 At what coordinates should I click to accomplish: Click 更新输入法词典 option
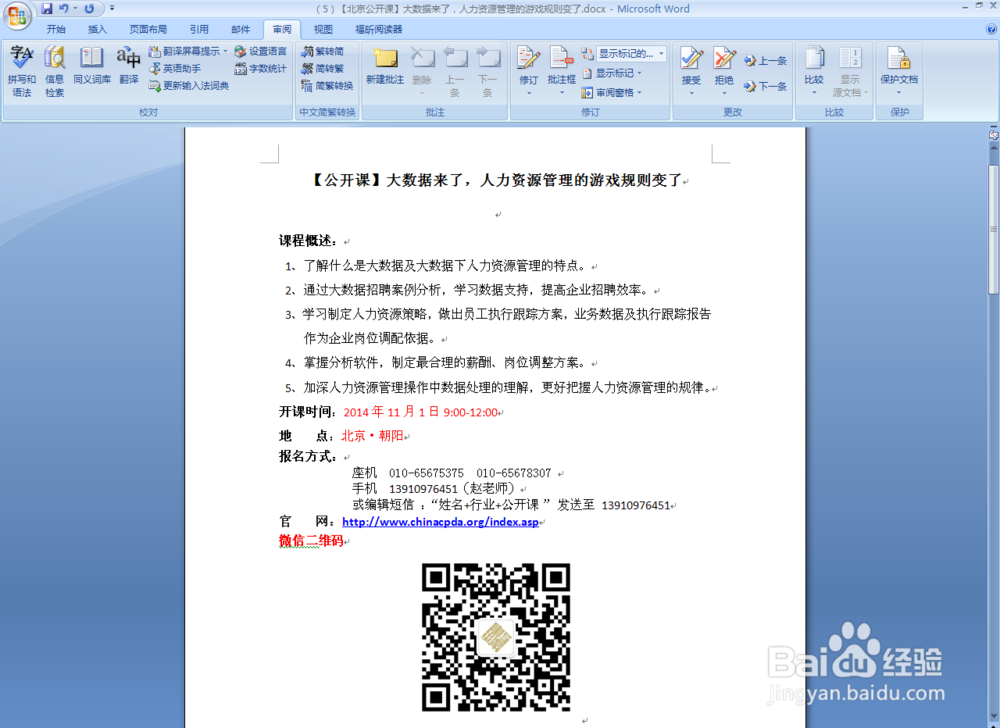[189, 85]
